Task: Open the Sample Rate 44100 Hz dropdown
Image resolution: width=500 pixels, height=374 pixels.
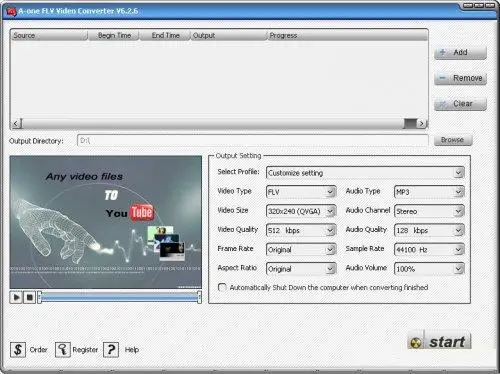Action: coord(429,250)
